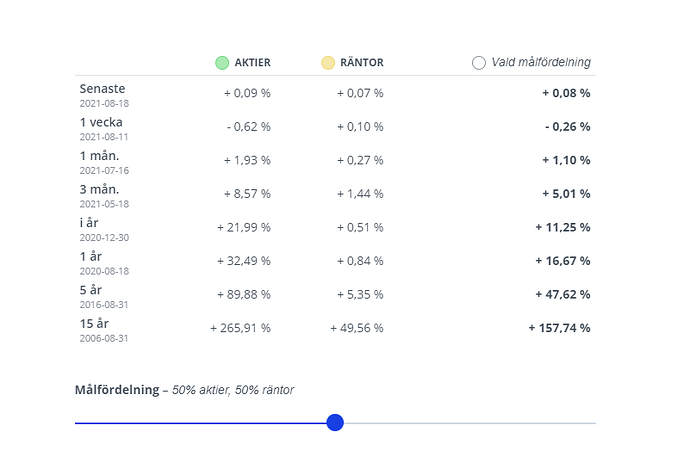Select the Vald målfördelning empty circle
The height and width of the screenshot is (469, 690).
point(479,63)
